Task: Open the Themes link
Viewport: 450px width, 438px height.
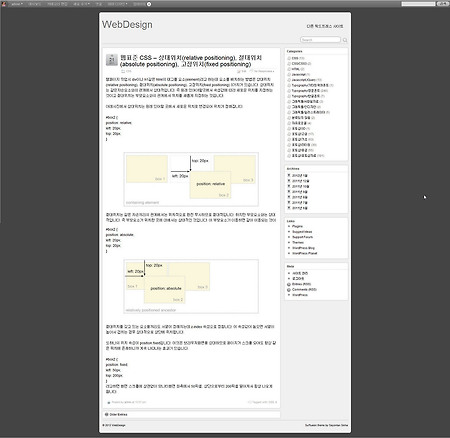Action: click(298, 242)
